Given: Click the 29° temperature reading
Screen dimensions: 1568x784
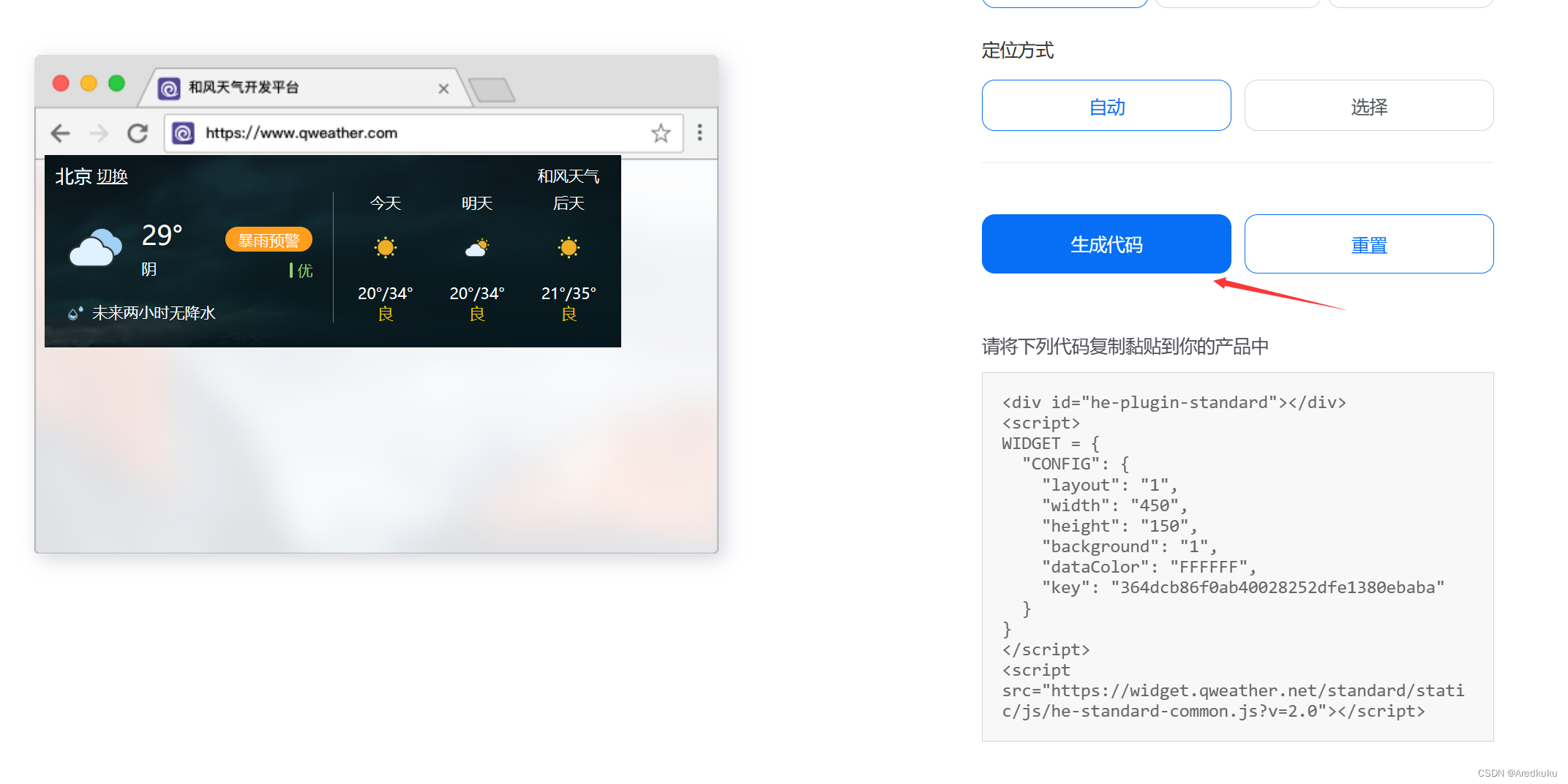Looking at the screenshot, I should [x=162, y=235].
